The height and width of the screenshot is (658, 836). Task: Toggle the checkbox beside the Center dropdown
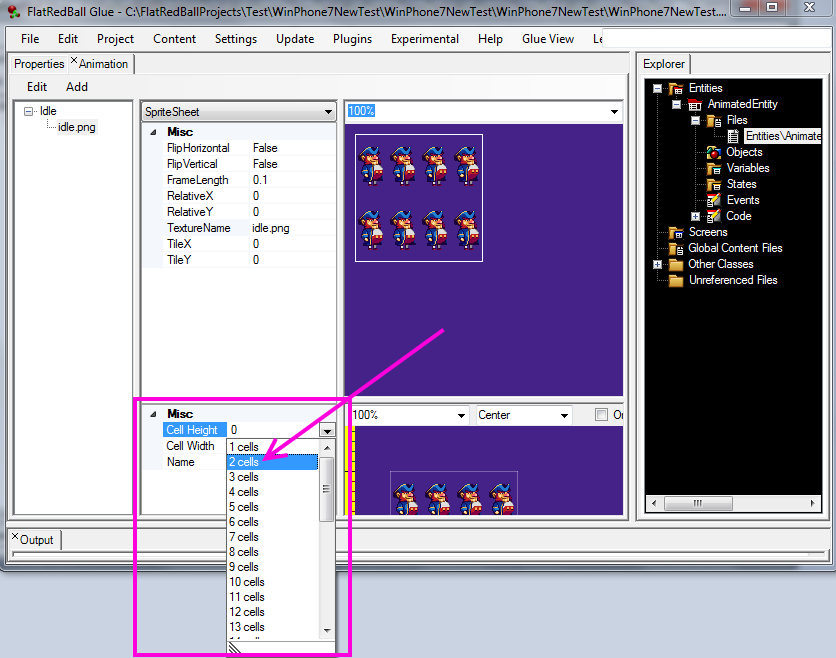601,415
